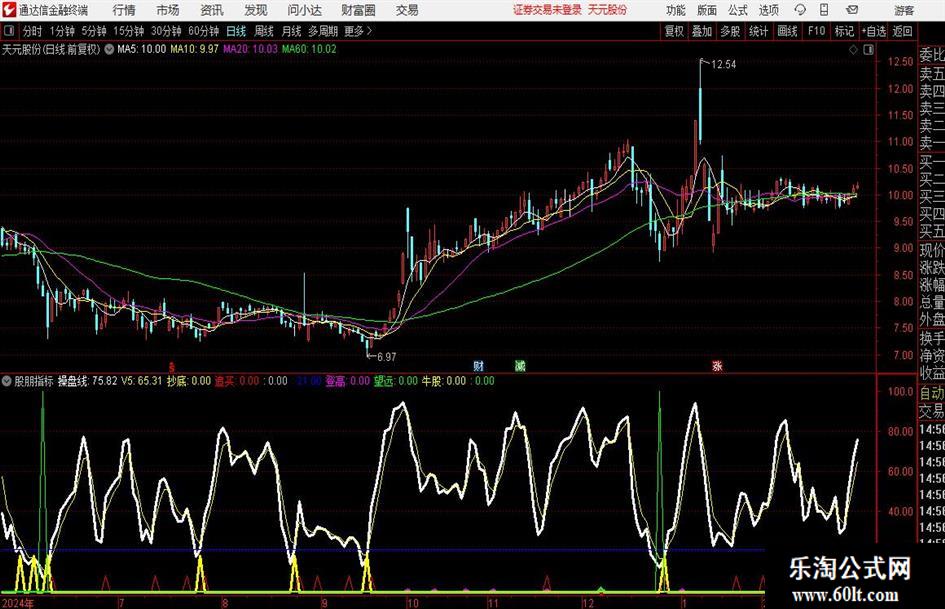Viewport: 945px width, 609px height.
Task: Click the 登高: 0.00 value
Action: tap(348, 381)
